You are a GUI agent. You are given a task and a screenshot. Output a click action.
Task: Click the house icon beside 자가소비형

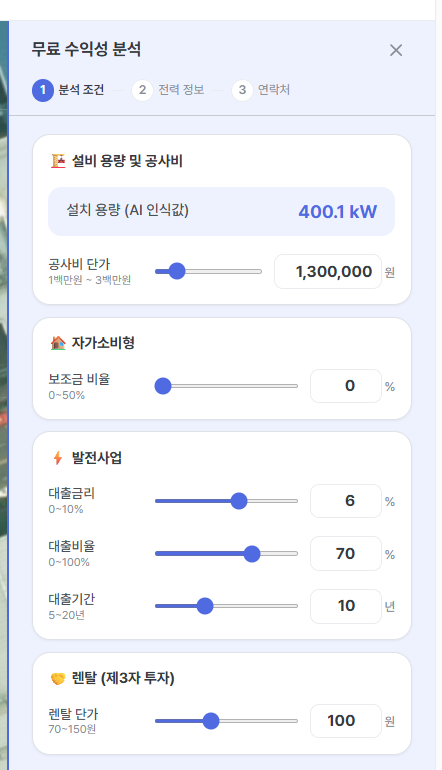pyautogui.click(x=58, y=343)
